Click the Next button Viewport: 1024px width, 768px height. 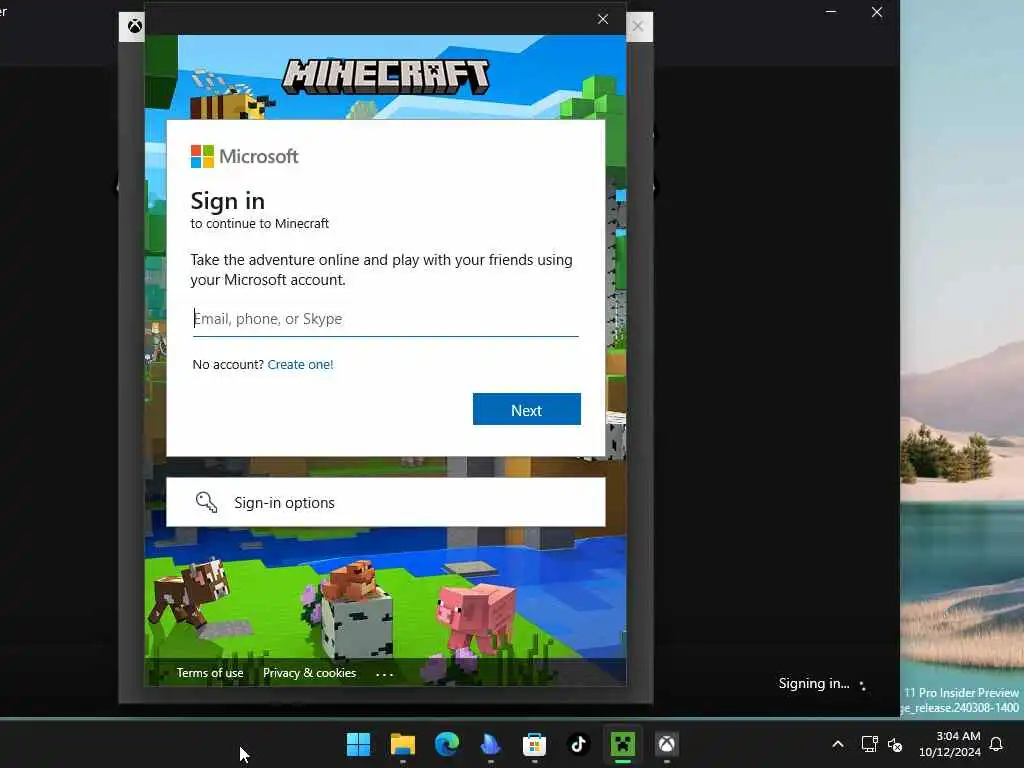pyautogui.click(x=526, y=409)
